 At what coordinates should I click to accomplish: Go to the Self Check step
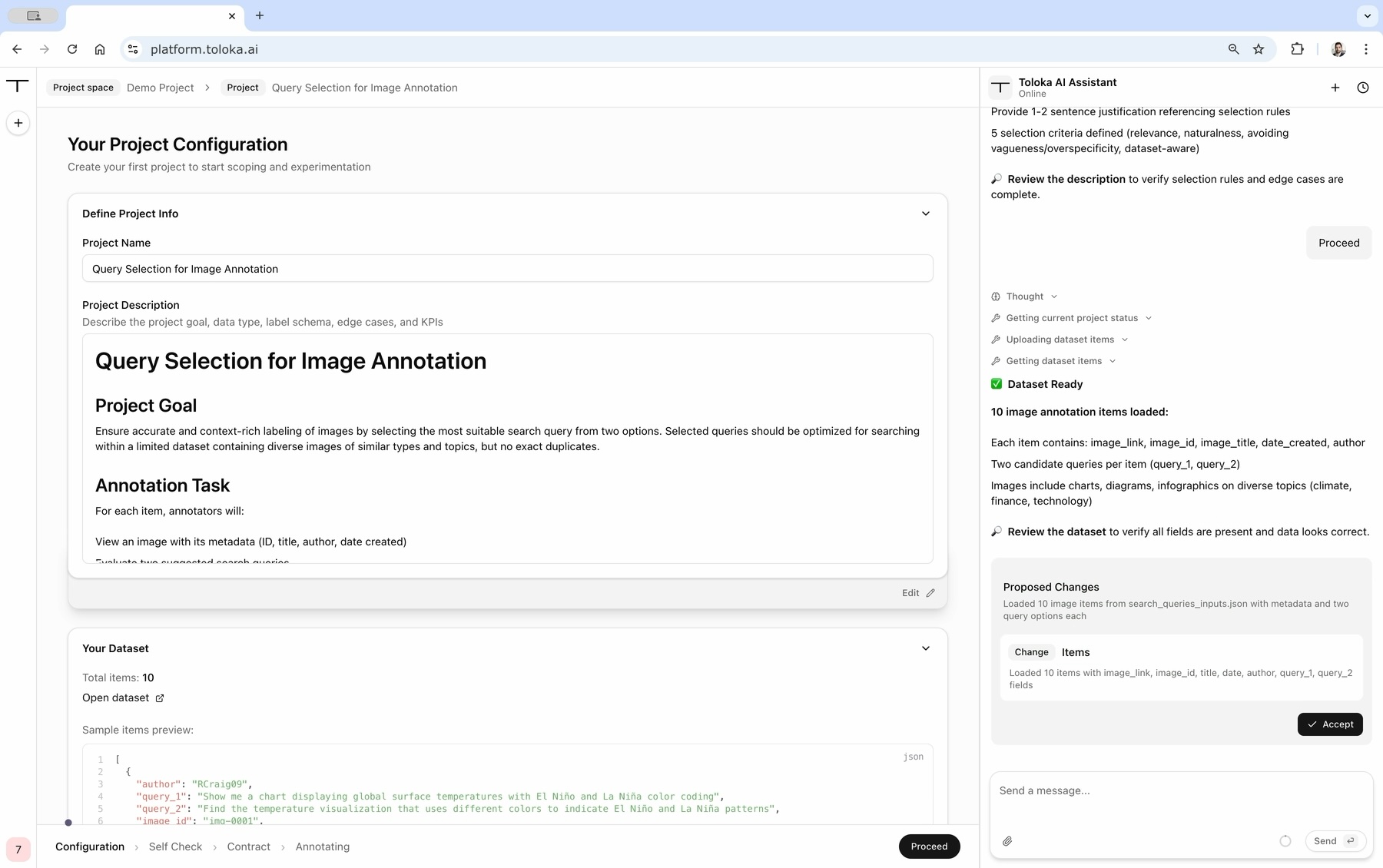(175, 846)
